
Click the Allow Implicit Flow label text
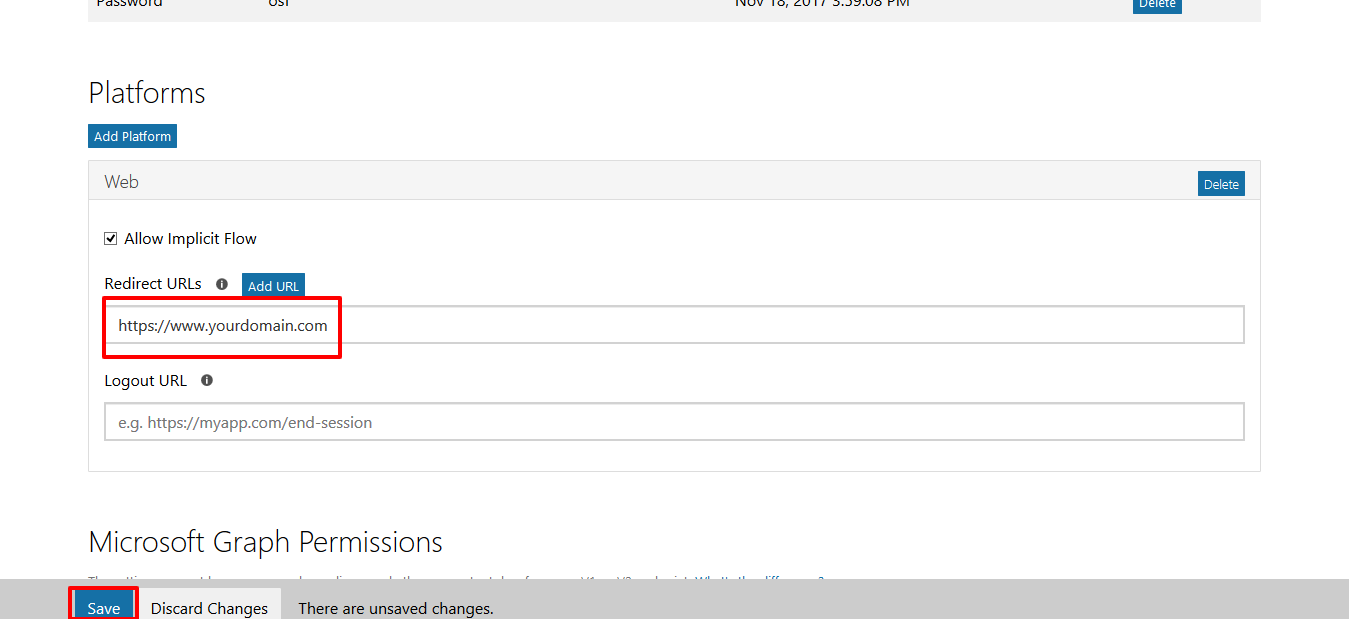pos(190,239)
